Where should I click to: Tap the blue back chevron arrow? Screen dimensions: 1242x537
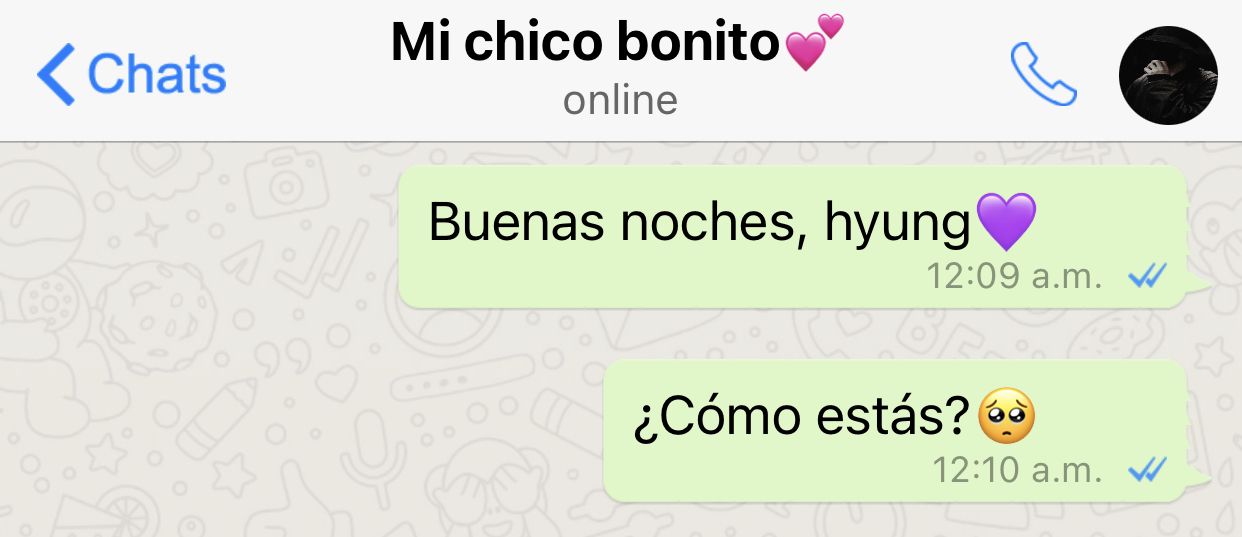click(x=56, y=75)
